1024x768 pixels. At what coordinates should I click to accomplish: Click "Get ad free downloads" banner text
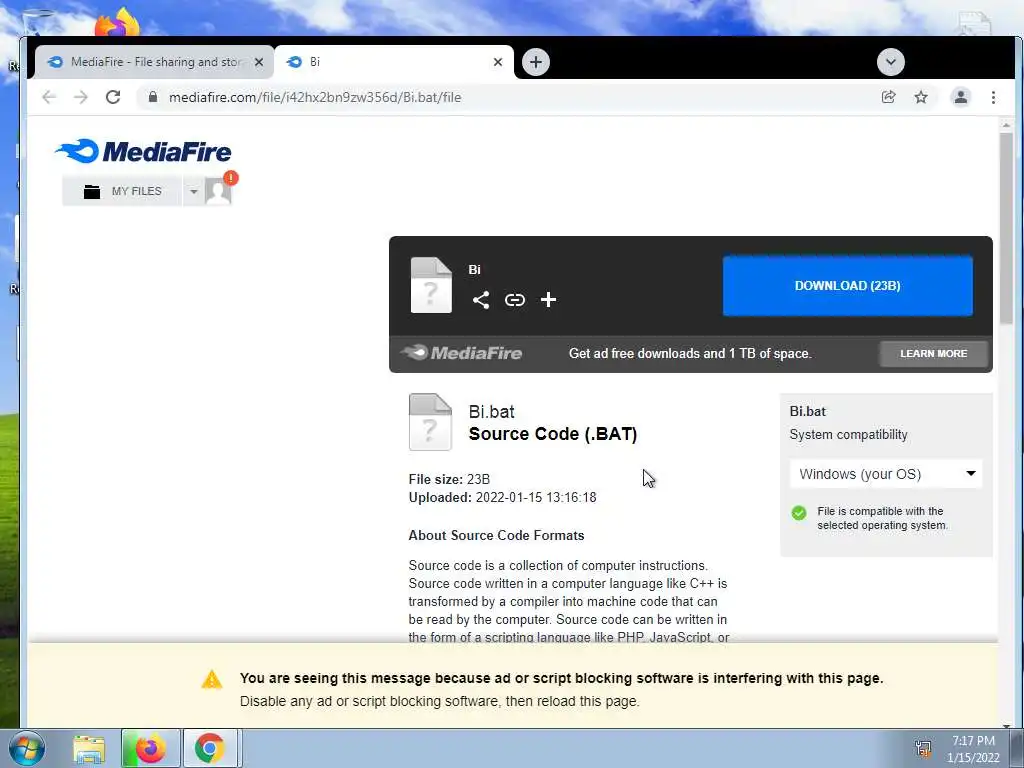click(690, 353)
